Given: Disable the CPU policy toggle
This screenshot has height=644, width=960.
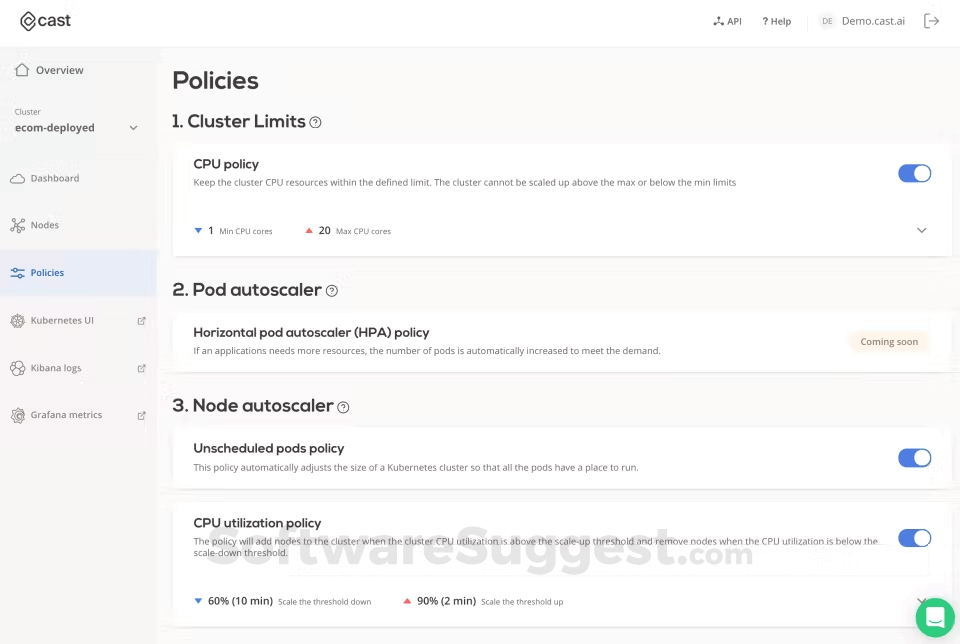Looking at the screenshot, I should 914,173.
